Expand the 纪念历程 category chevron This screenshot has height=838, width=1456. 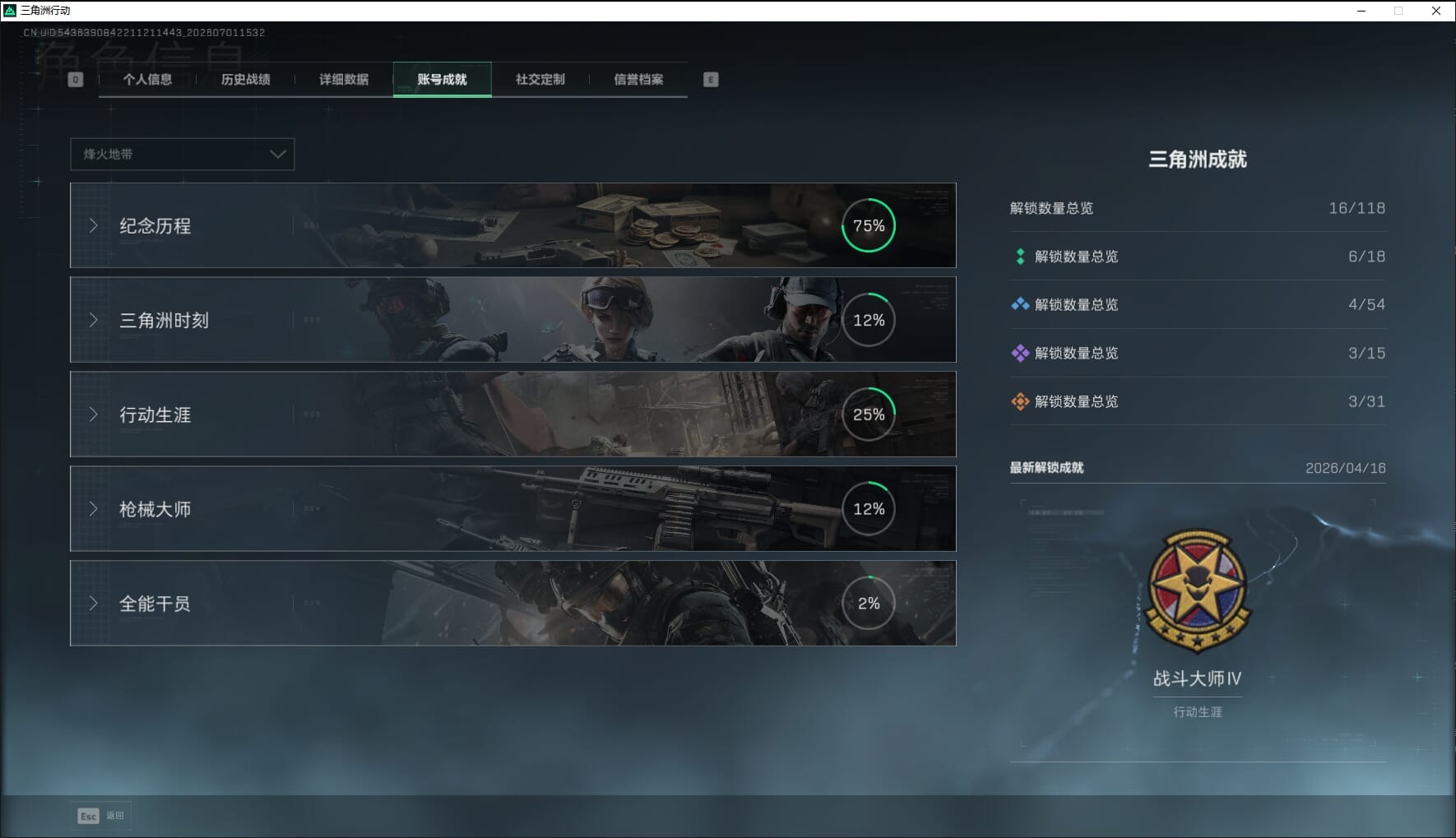pyautogui.click(x=94, y=225)
